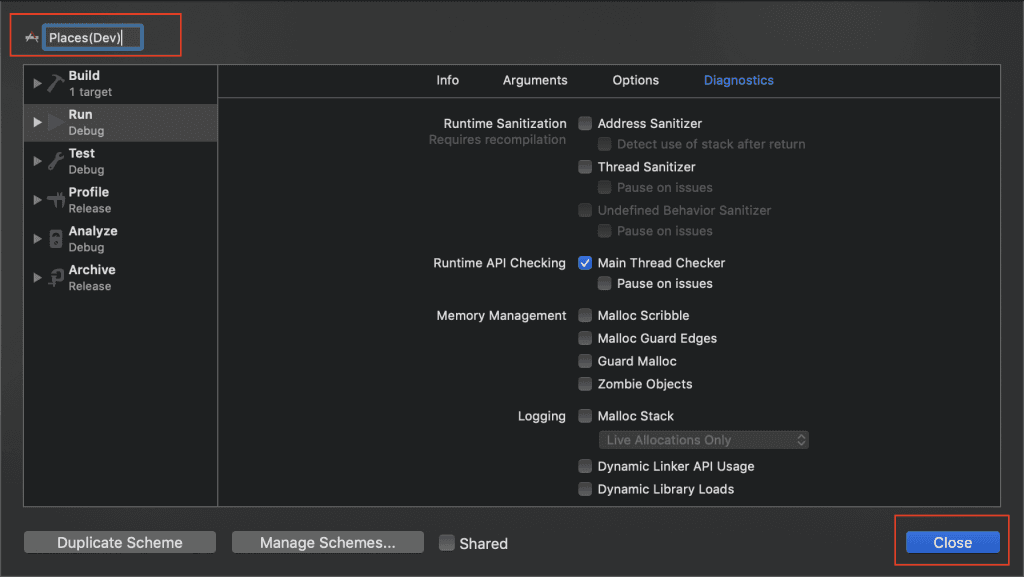Toggle Detect use of stack after return
The width and height of the screenshot is (1024, 577).
(605, 144)
